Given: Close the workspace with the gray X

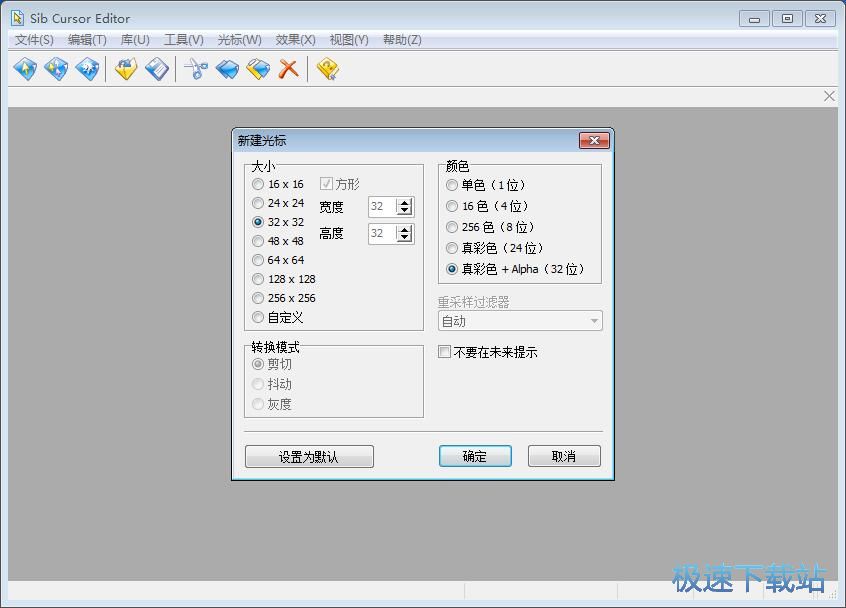Looking at the screenshot, I should (829, 95).
